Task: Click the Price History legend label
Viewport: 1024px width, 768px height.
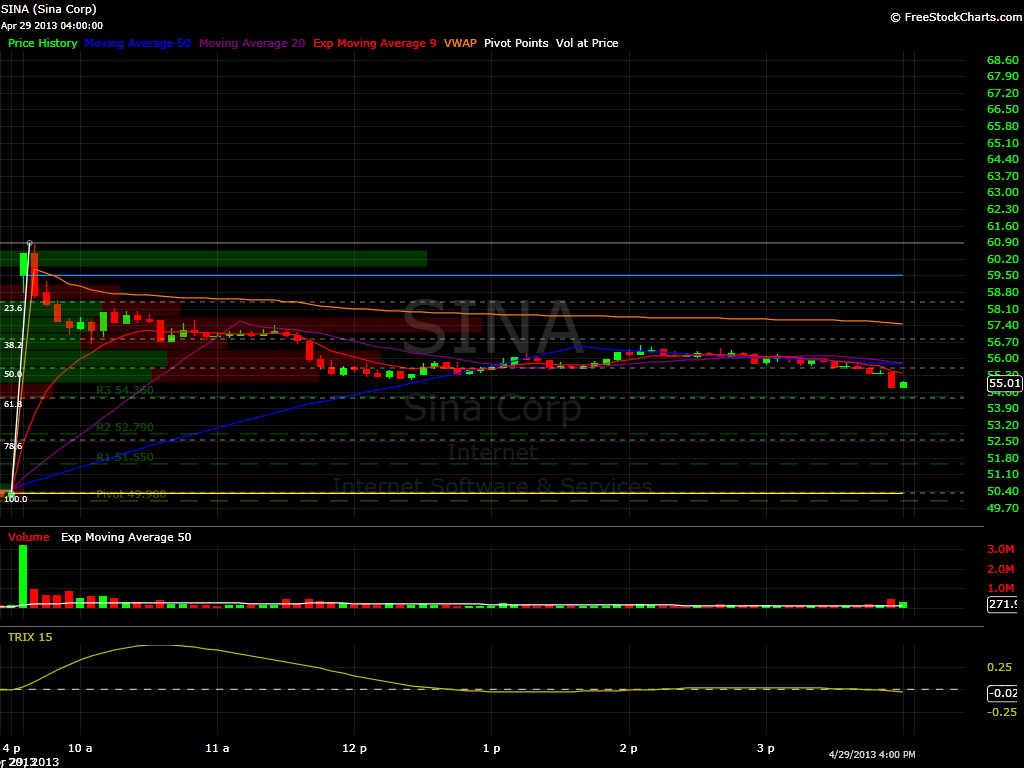Action: (x=42, y=43)
